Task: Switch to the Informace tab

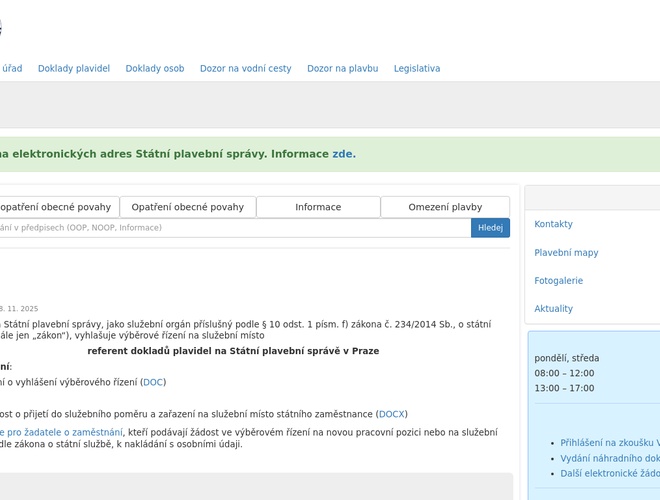Action: tap(318, 207)
